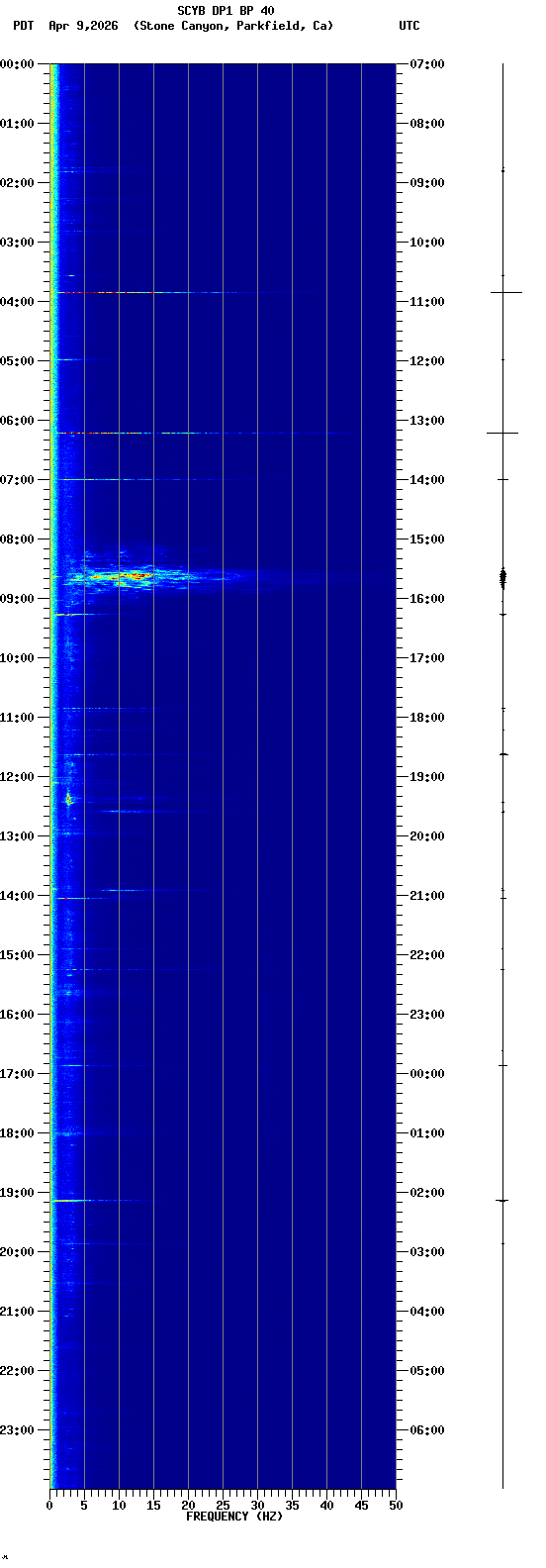The image size is (546, 1568).
Task: Click the "FREQUENCY (HZ)" axis caption
Action: (234, 1517)
